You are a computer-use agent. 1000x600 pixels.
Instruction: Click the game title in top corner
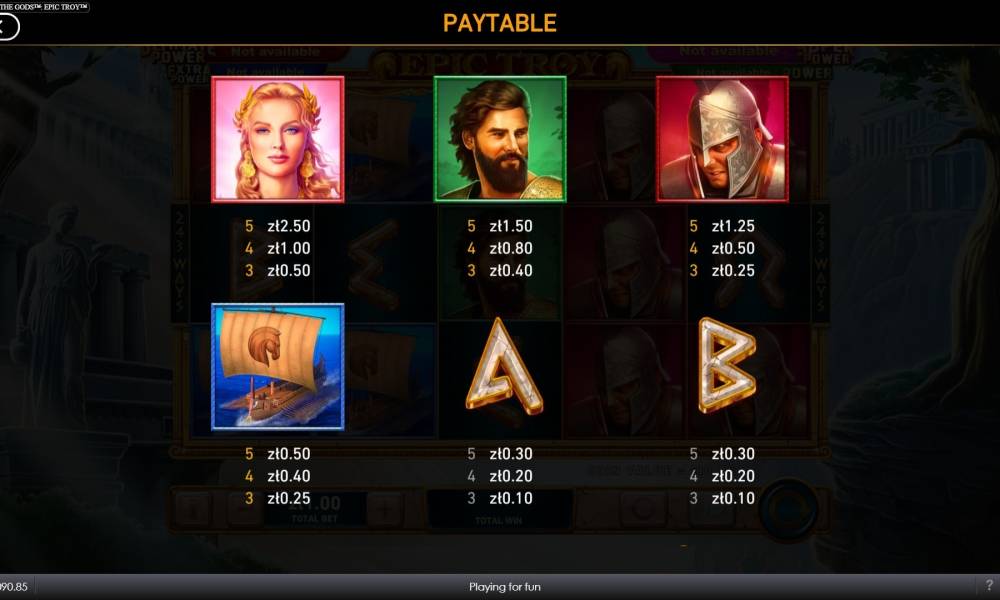tap(44, 6)
